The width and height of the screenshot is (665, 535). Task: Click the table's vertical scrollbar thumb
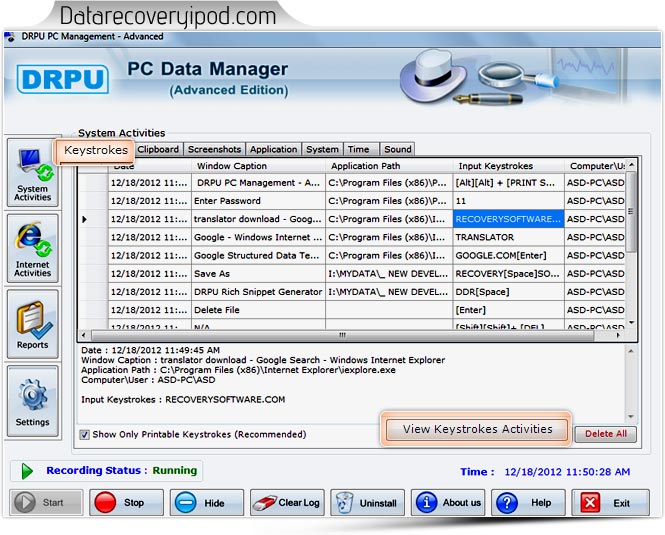(631, 211)
